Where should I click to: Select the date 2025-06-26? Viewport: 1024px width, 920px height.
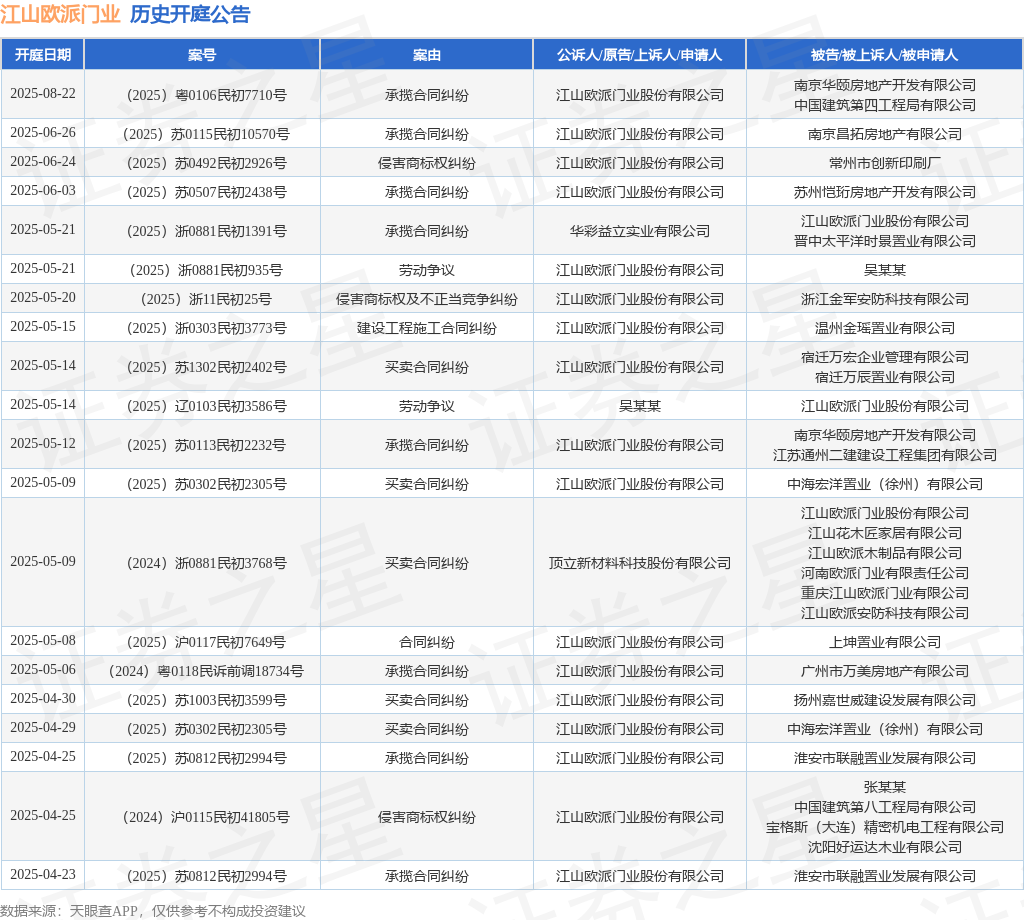click(x=43, y=133)
